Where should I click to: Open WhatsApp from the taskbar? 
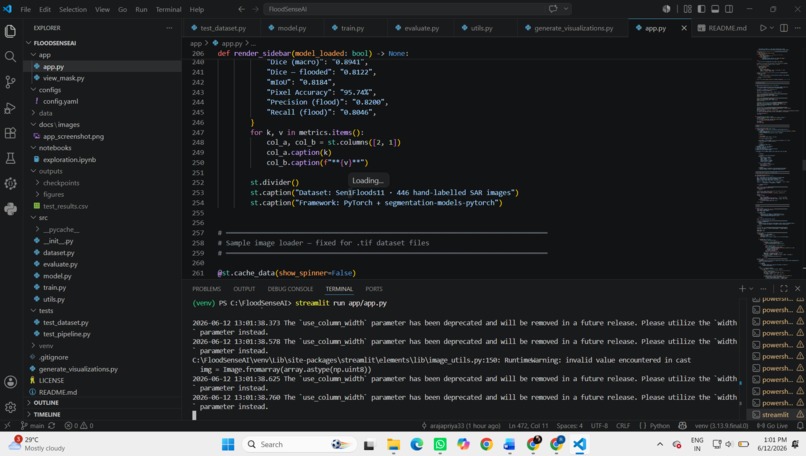440,444
